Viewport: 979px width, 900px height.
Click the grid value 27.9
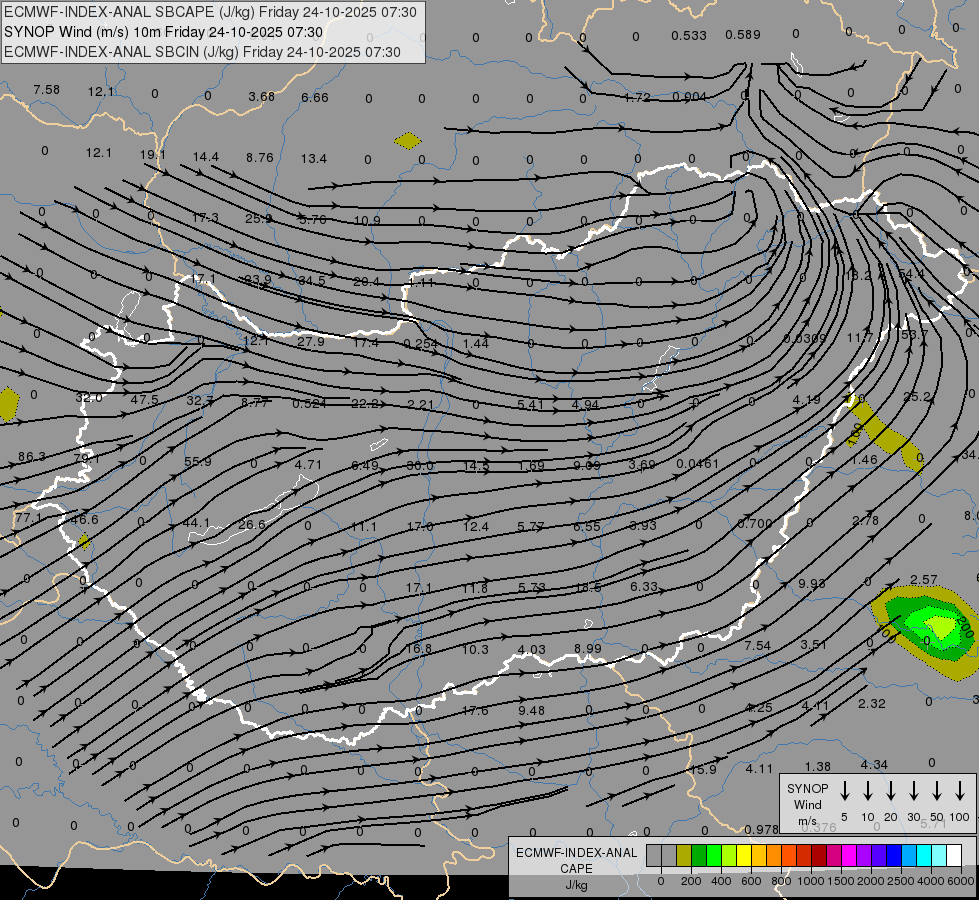(311, 342)
